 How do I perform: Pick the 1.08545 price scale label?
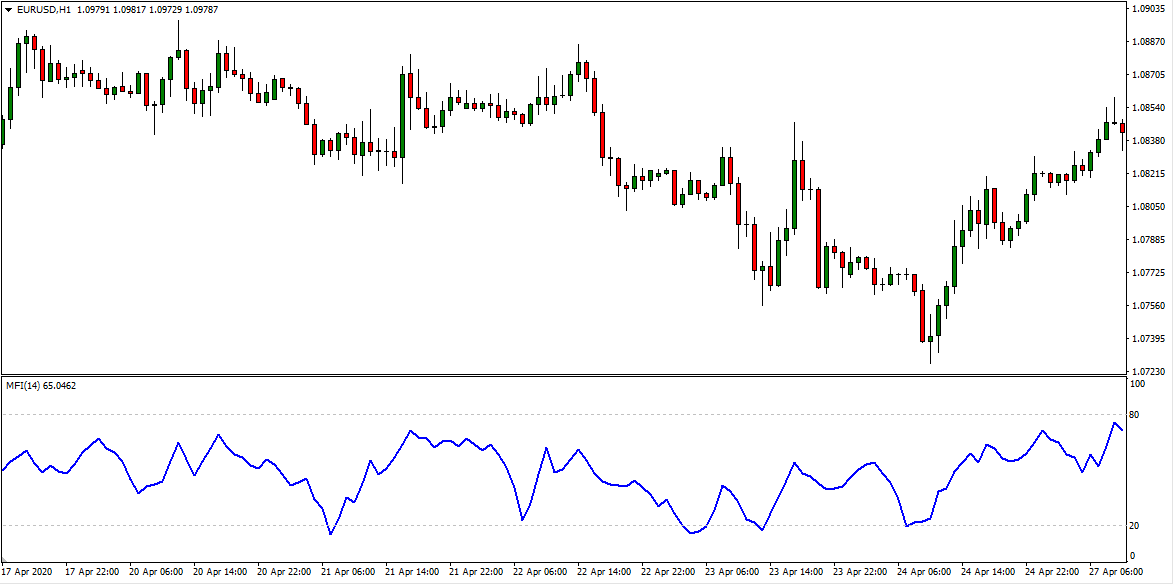click(1147, 108)
